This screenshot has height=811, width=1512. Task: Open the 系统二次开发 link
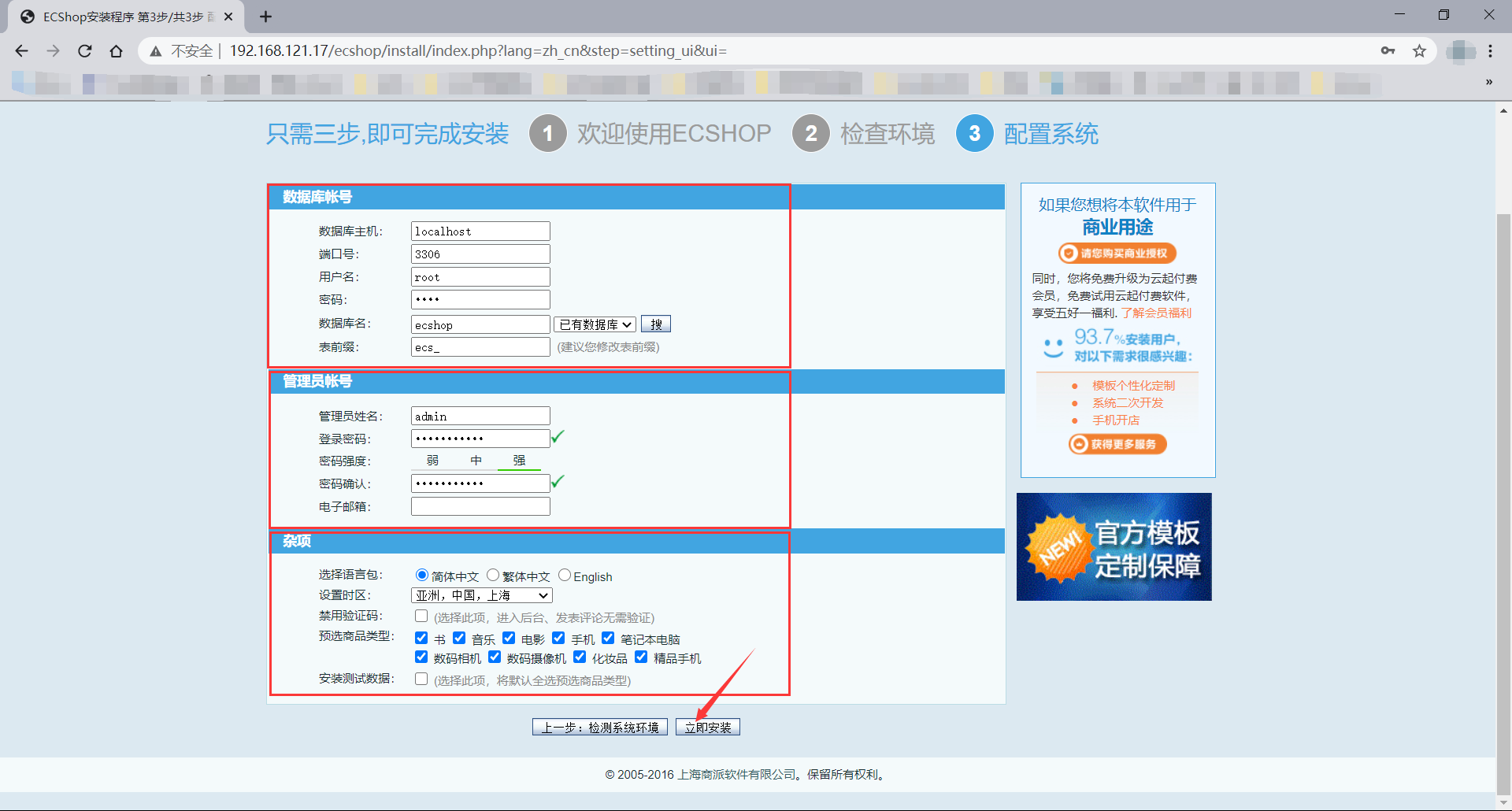click(x=1128, y=402)
